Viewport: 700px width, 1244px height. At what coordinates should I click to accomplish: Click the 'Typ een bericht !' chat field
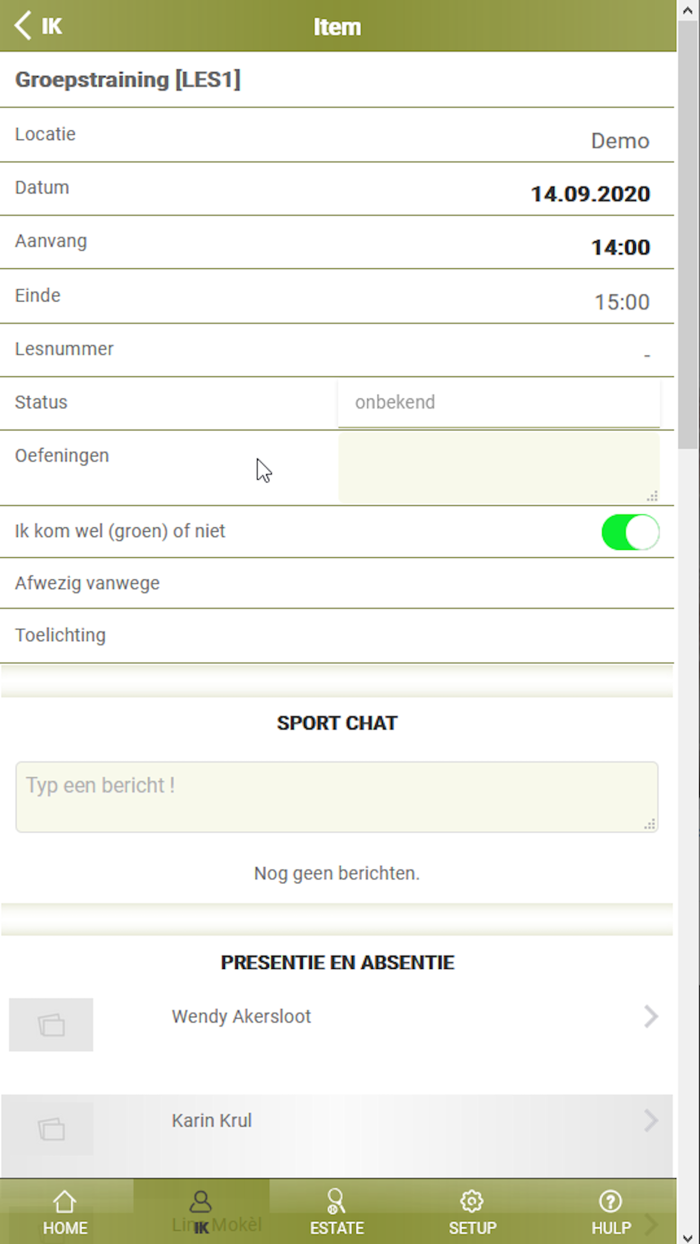[336, 797]
